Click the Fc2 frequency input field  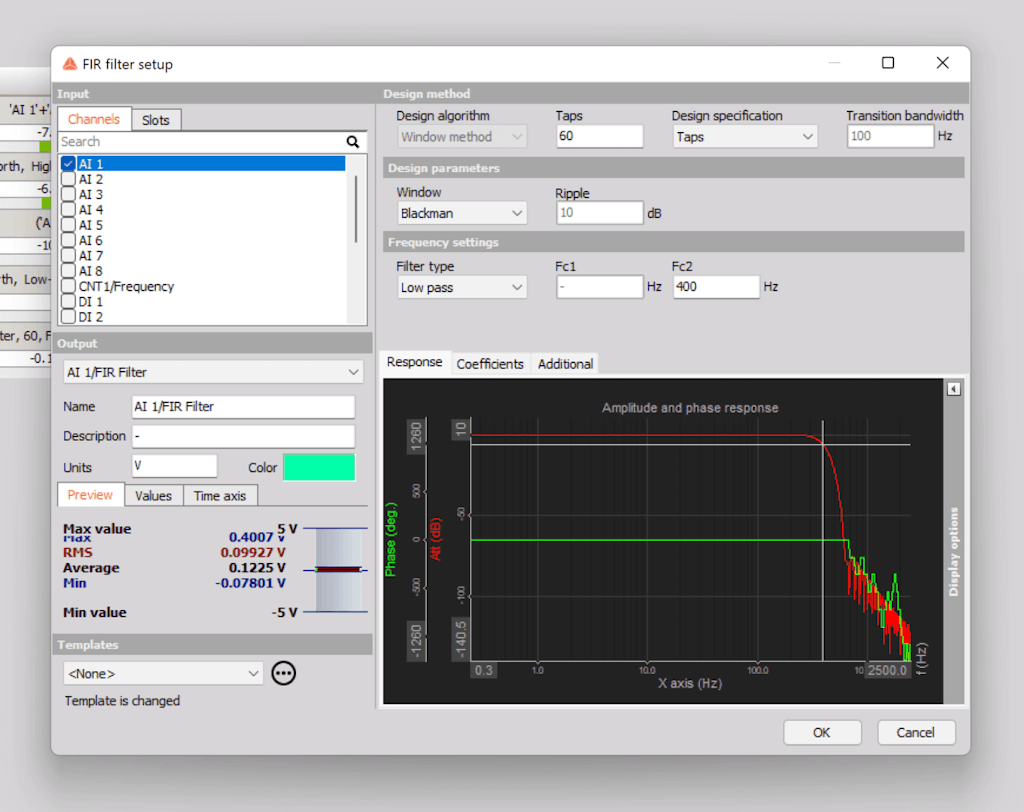[x=716, y=287]
